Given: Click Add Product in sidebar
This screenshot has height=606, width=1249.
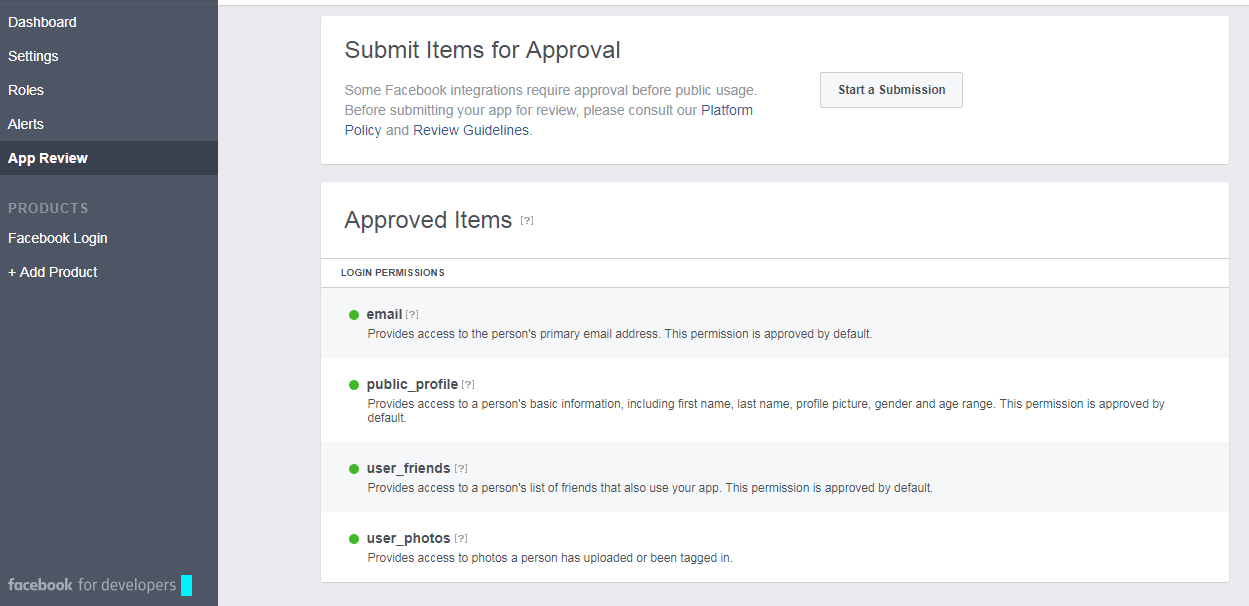Looking at the screenshot, I should [x=53, y=272].
